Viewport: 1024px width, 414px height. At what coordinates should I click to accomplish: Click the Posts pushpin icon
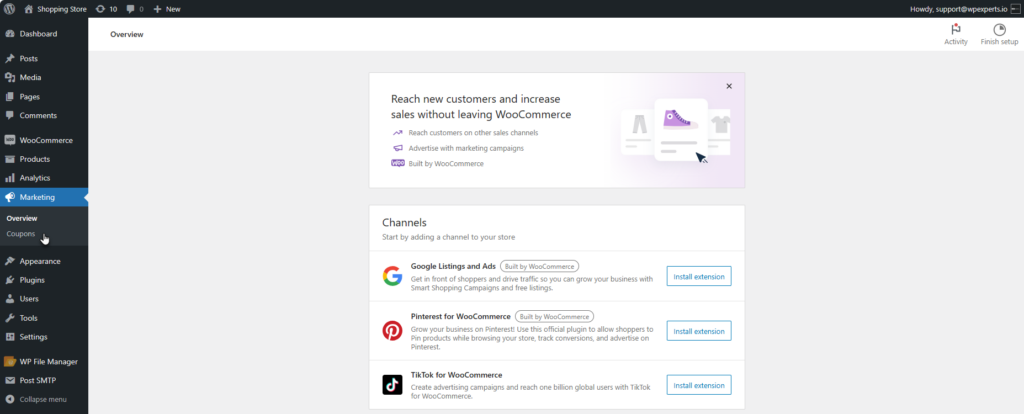pyautogui.click(x=10, y=59)
